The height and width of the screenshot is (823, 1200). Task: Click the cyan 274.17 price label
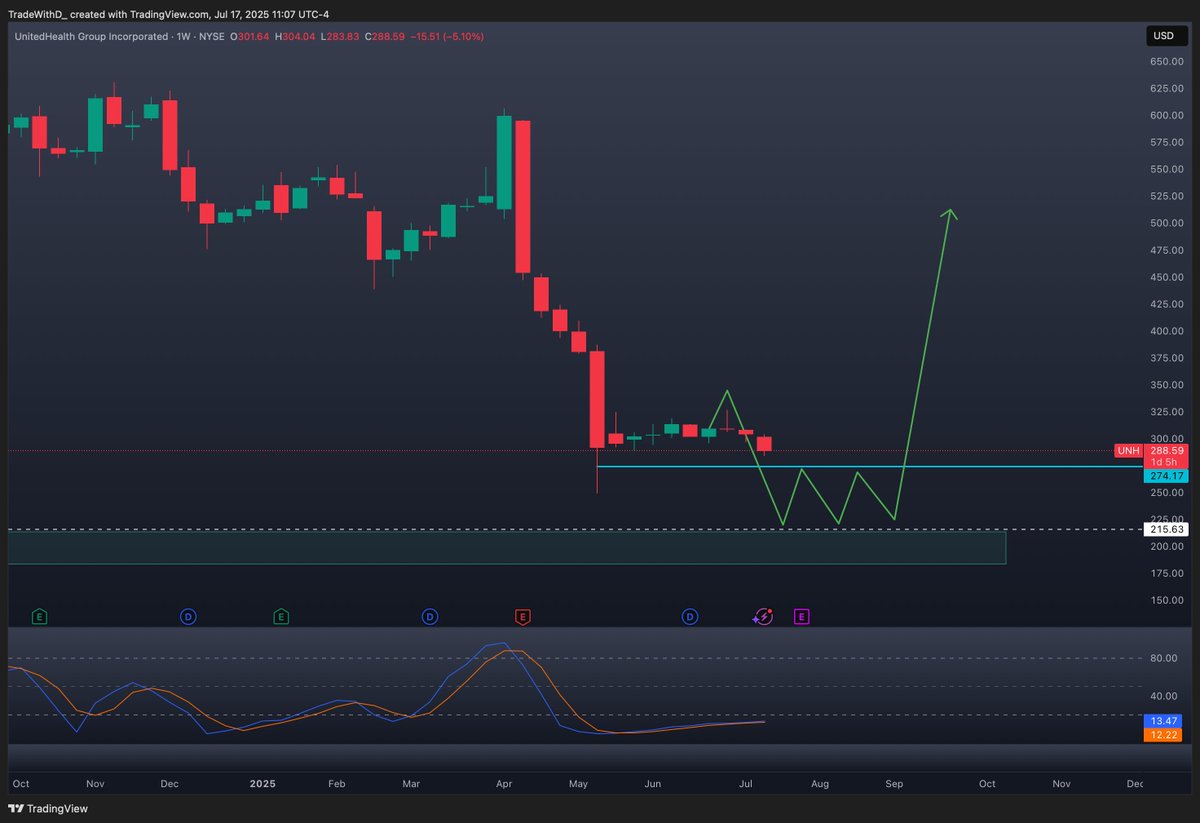pyautogui.click(x=1165, y=476)
